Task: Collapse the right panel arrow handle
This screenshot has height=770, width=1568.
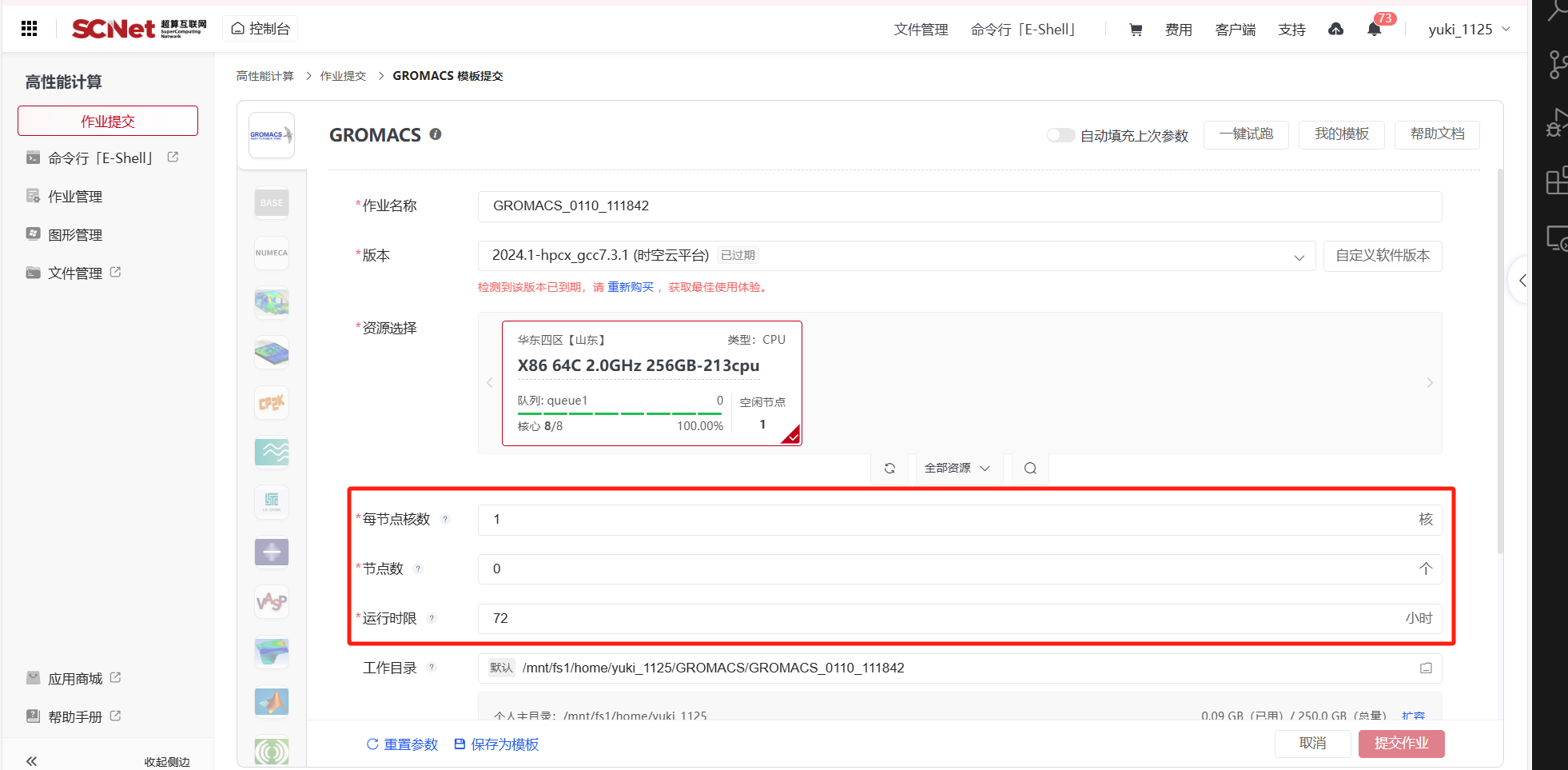Action: [x=1522, y=281]
